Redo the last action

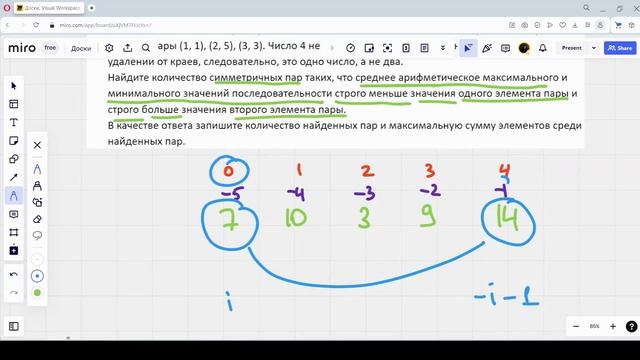(14, 292)
